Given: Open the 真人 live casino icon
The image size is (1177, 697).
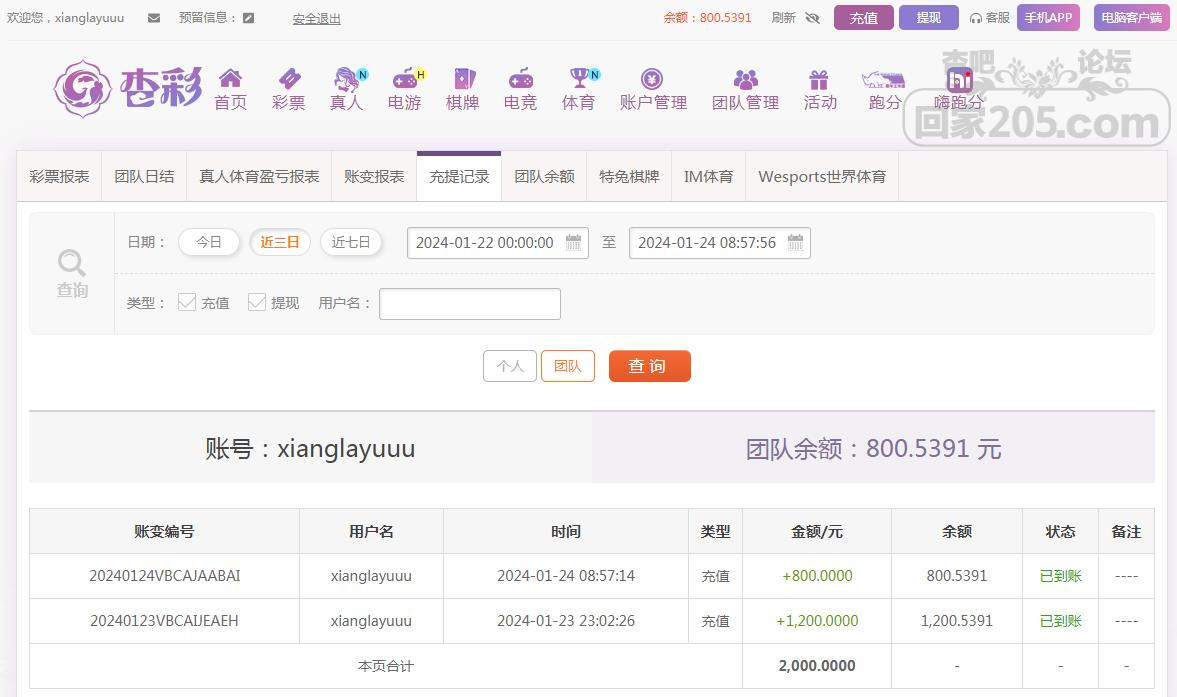Looking at the screenshot, I should [x=346, y=79].
